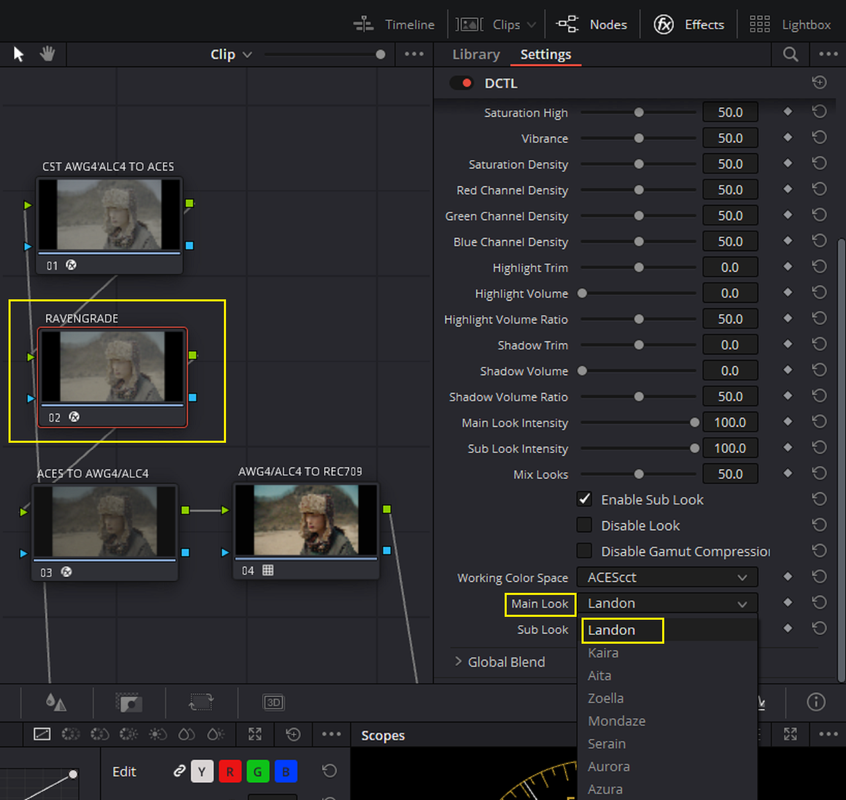Toggle the DCTL effect on/off switch

coord(462,83)
